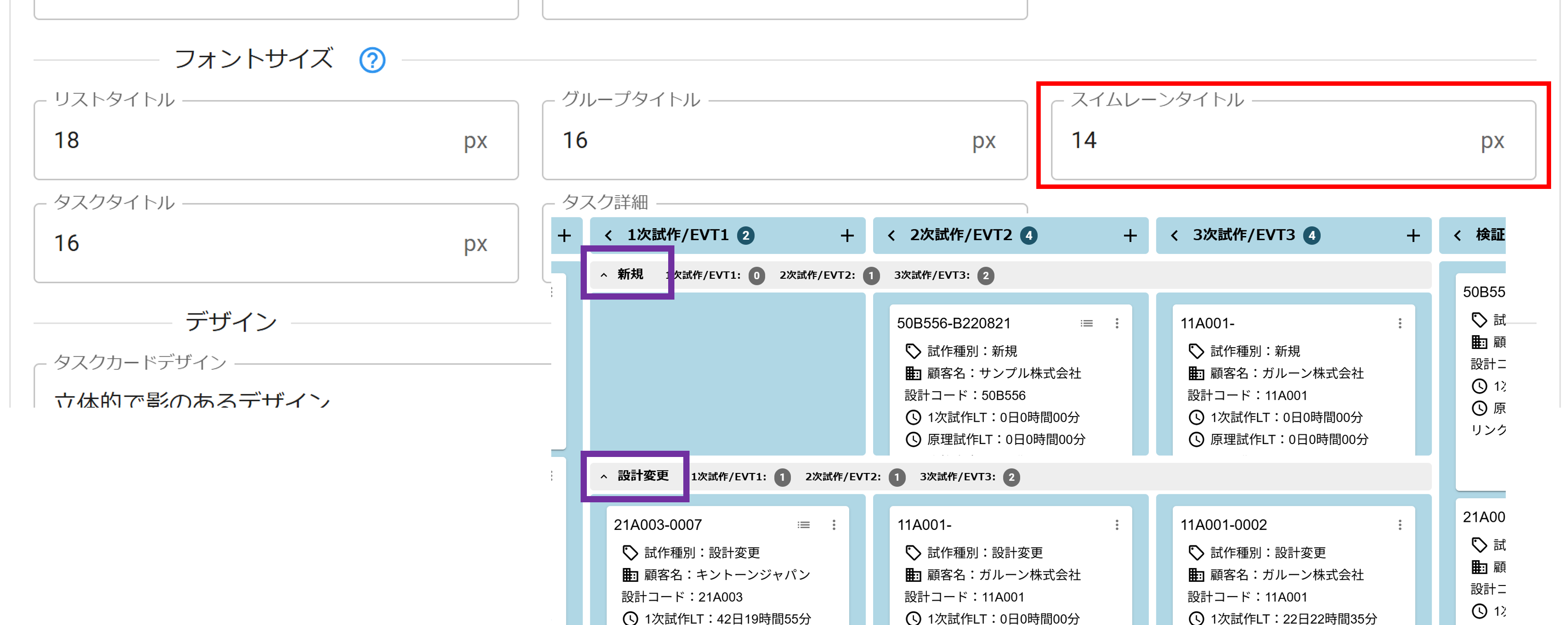Viewport: 1568px width, 625px height.
Task: Click the 4-count badge on 3次試作/EVT3 header
Action: click(1311, 236)
